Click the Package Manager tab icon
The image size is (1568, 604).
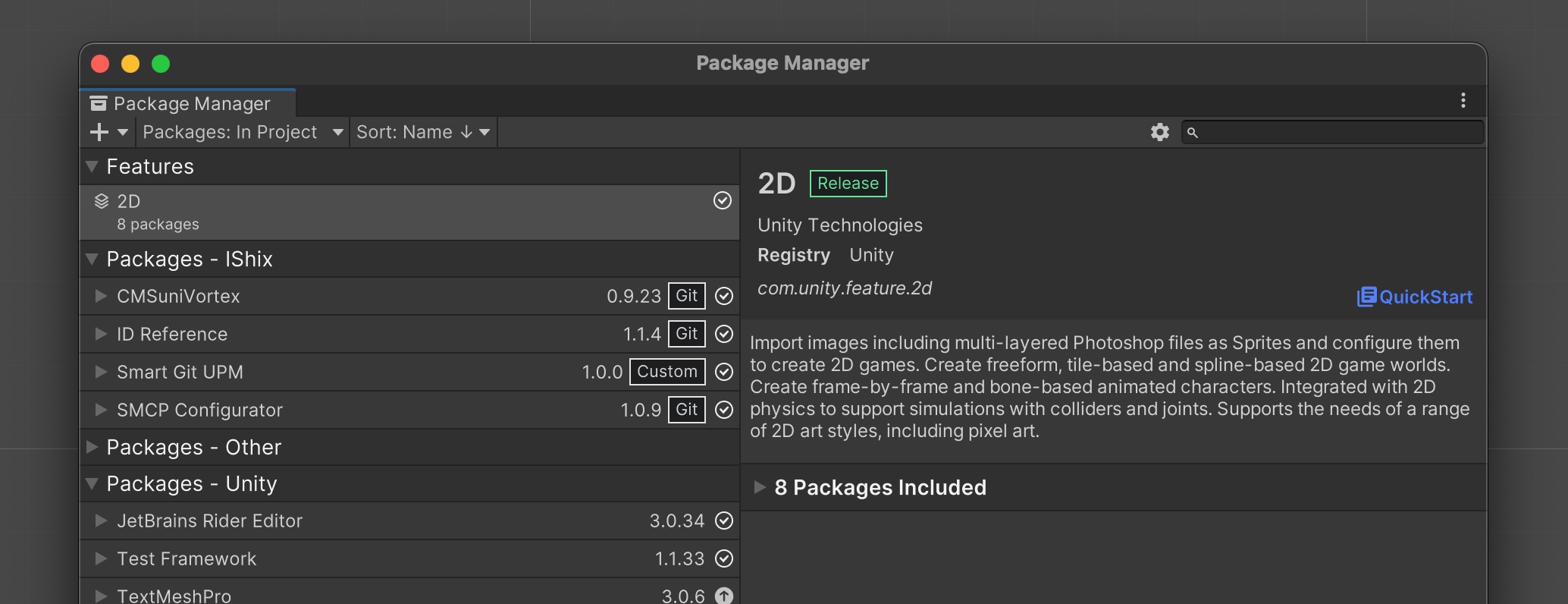coord(99,103)
